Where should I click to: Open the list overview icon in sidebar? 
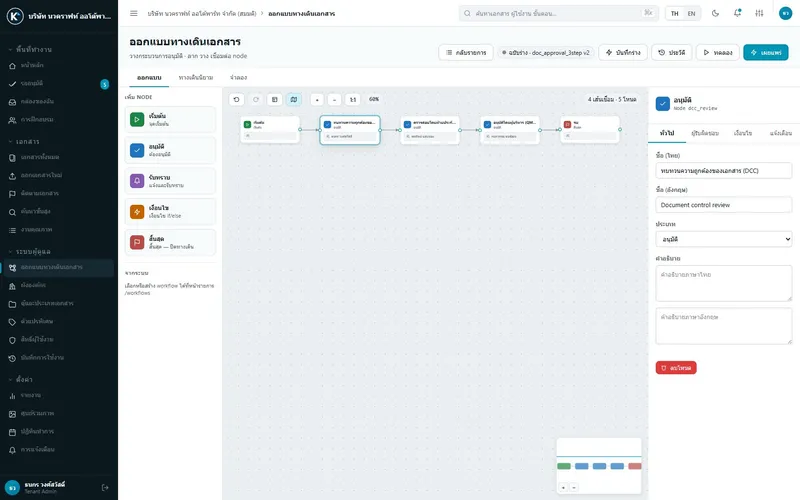click(x=12, y=230)
